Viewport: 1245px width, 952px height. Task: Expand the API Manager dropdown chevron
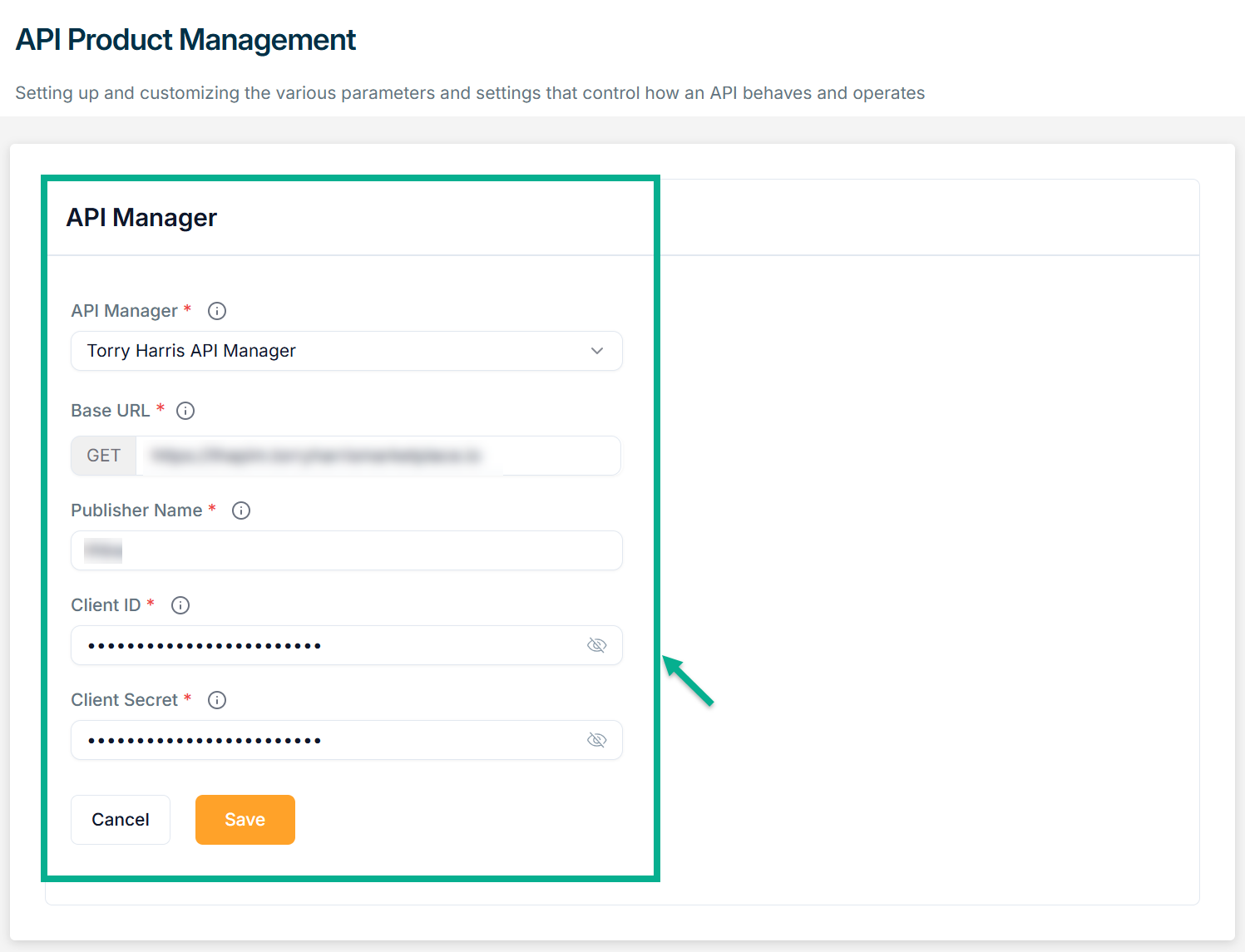(596, 351)
